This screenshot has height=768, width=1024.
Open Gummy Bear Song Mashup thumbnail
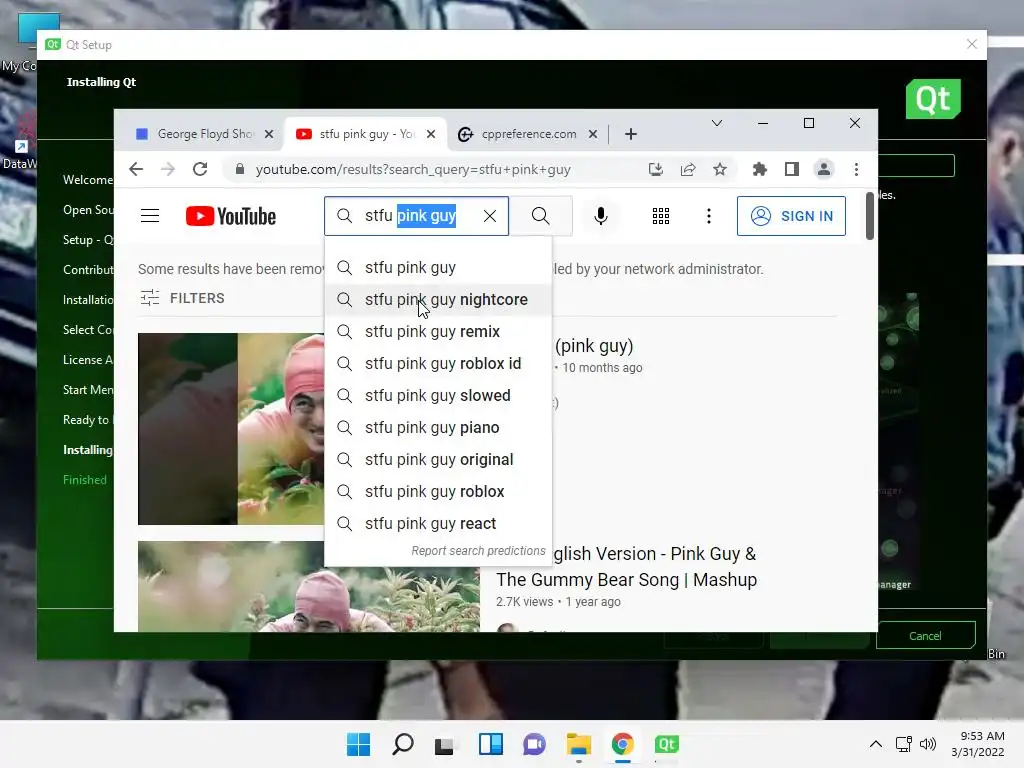point(308,586)
